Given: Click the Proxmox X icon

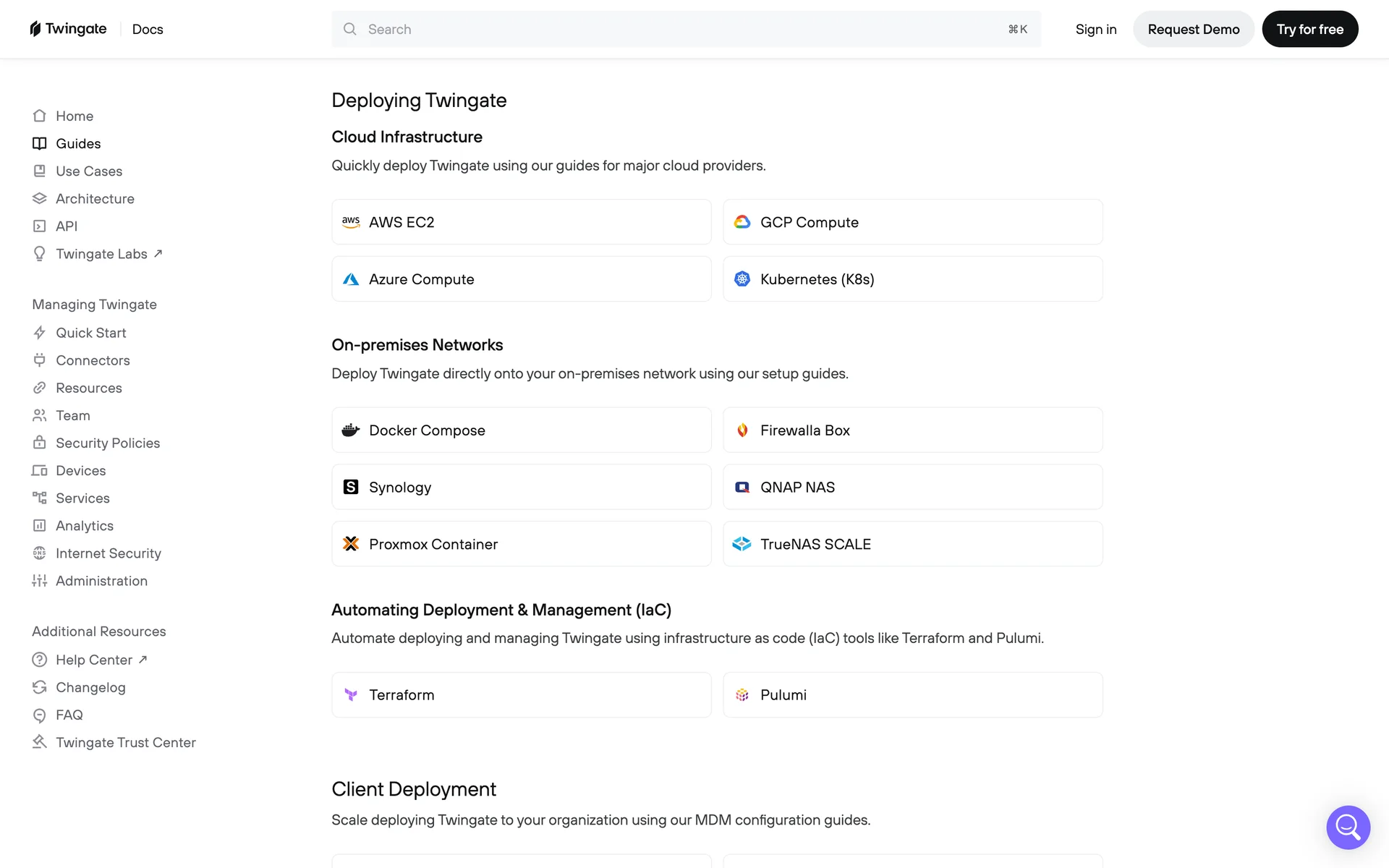Looking at the screenshot, I should click(x=351, y=544).
